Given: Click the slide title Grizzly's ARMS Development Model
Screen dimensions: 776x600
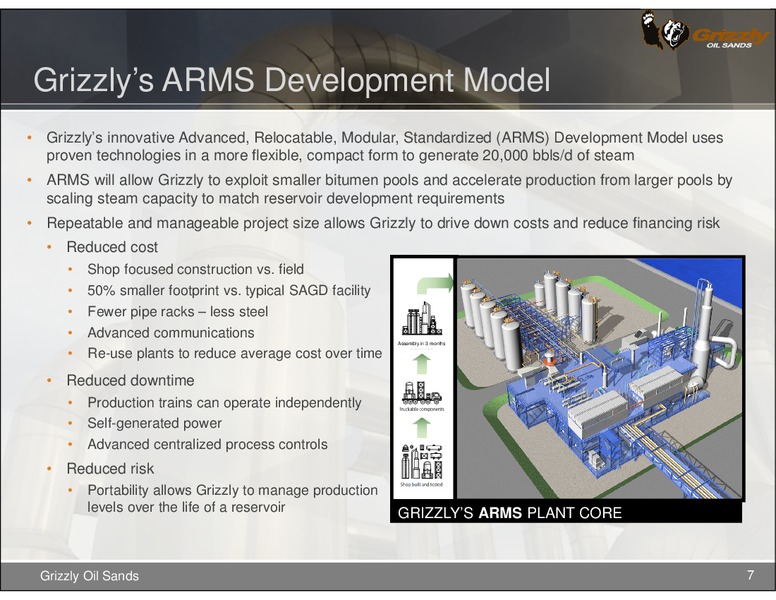Looking at the screenshot, I should pos(291,80).
